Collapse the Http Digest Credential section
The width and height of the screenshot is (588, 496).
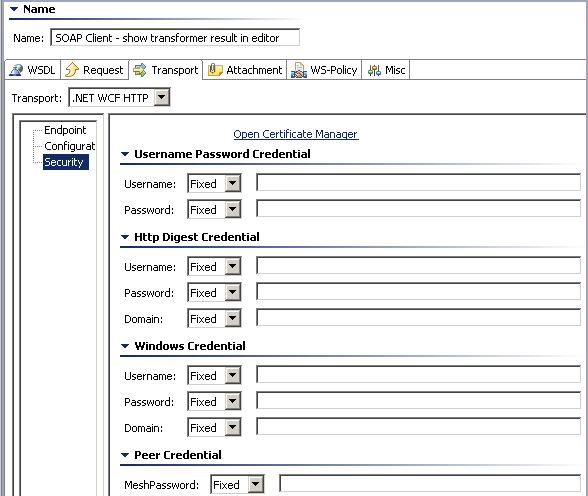pos(125,237)
